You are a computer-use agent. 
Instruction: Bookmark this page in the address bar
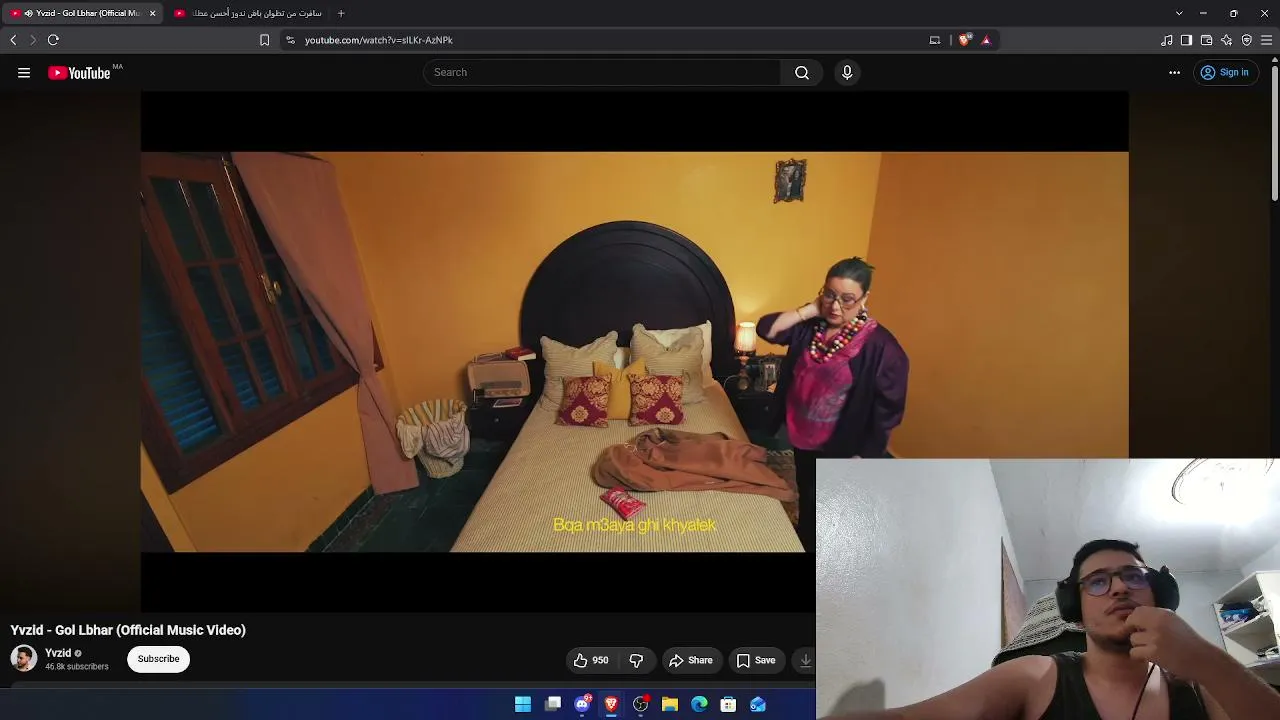264,40
